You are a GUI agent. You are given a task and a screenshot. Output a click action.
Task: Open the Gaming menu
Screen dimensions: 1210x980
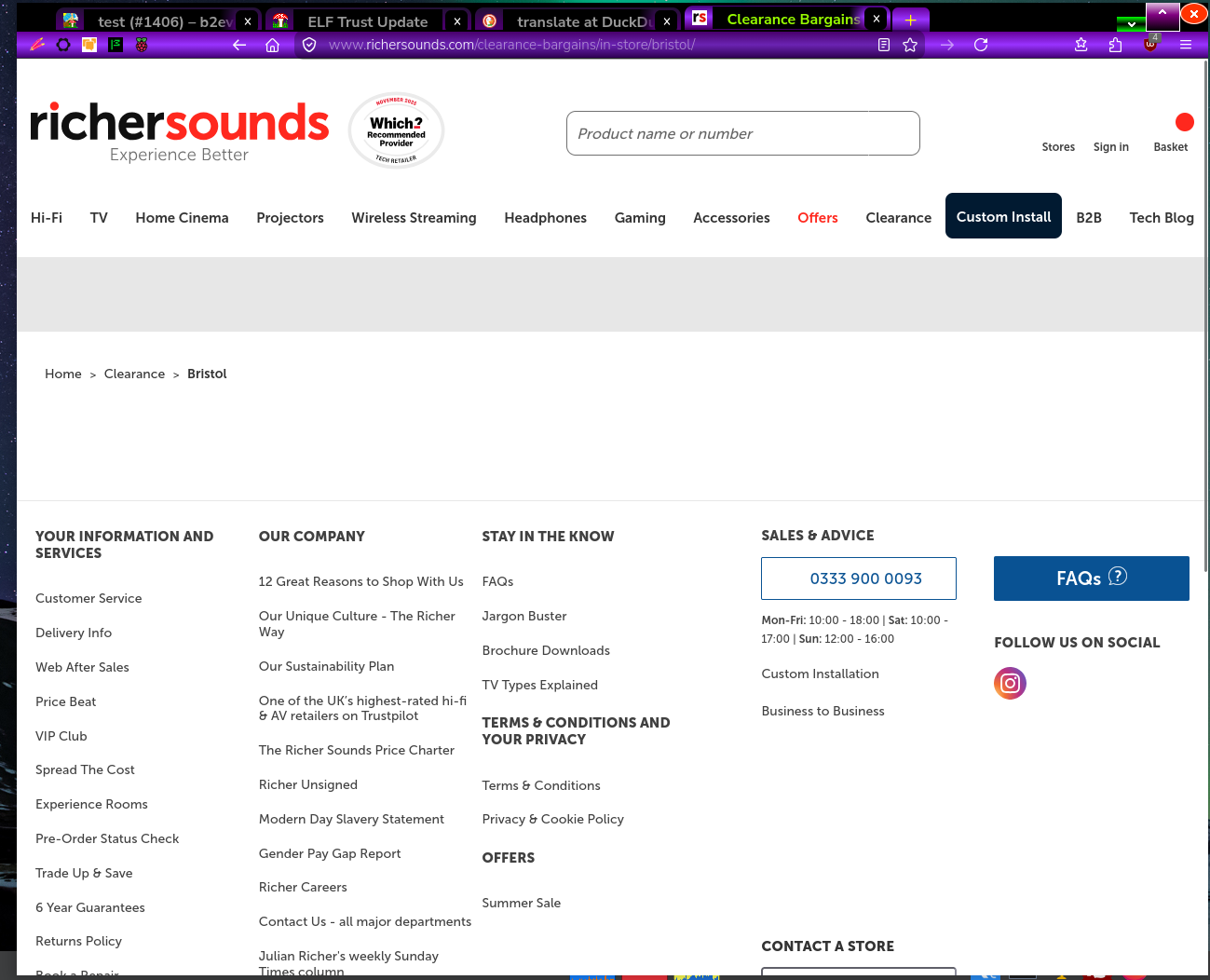tap(640, 218)
